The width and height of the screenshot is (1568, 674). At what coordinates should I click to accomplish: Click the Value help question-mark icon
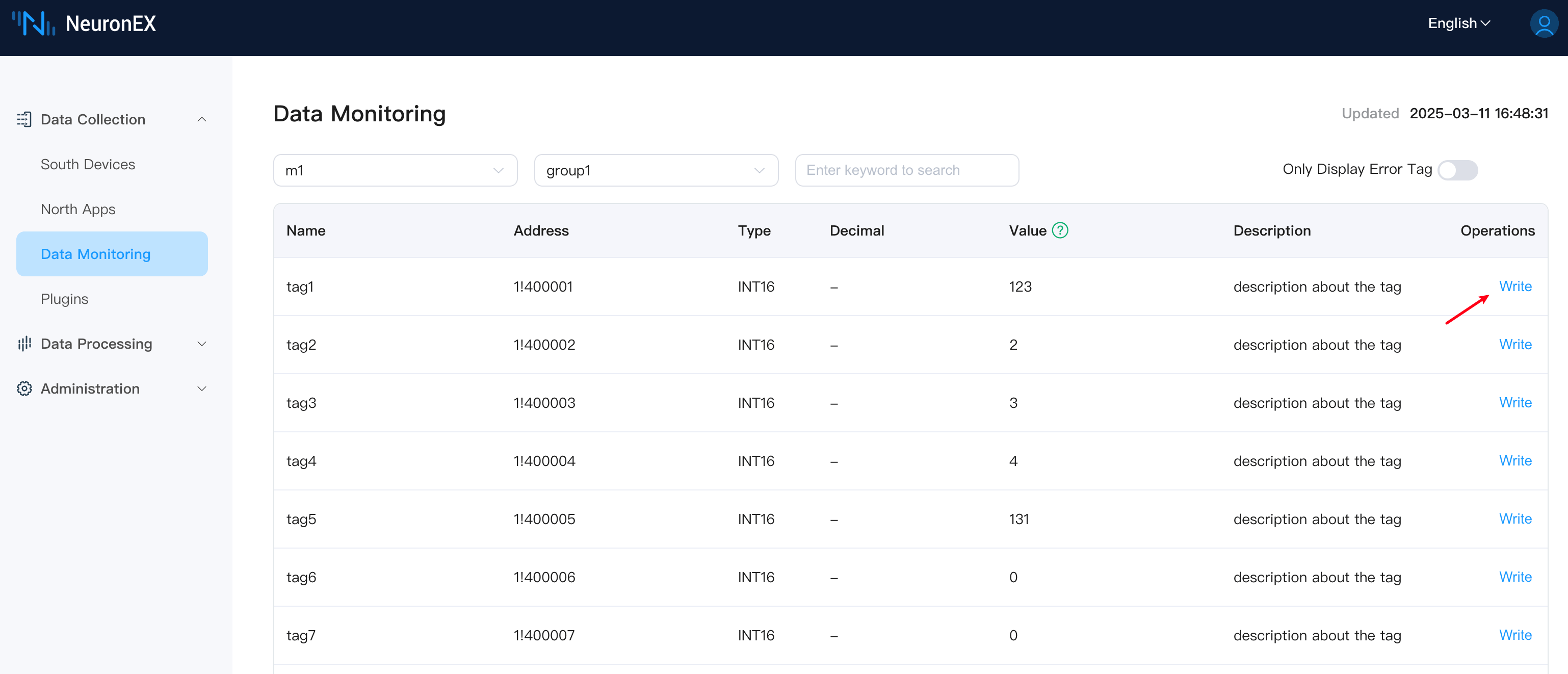[x=1060, y=230]
